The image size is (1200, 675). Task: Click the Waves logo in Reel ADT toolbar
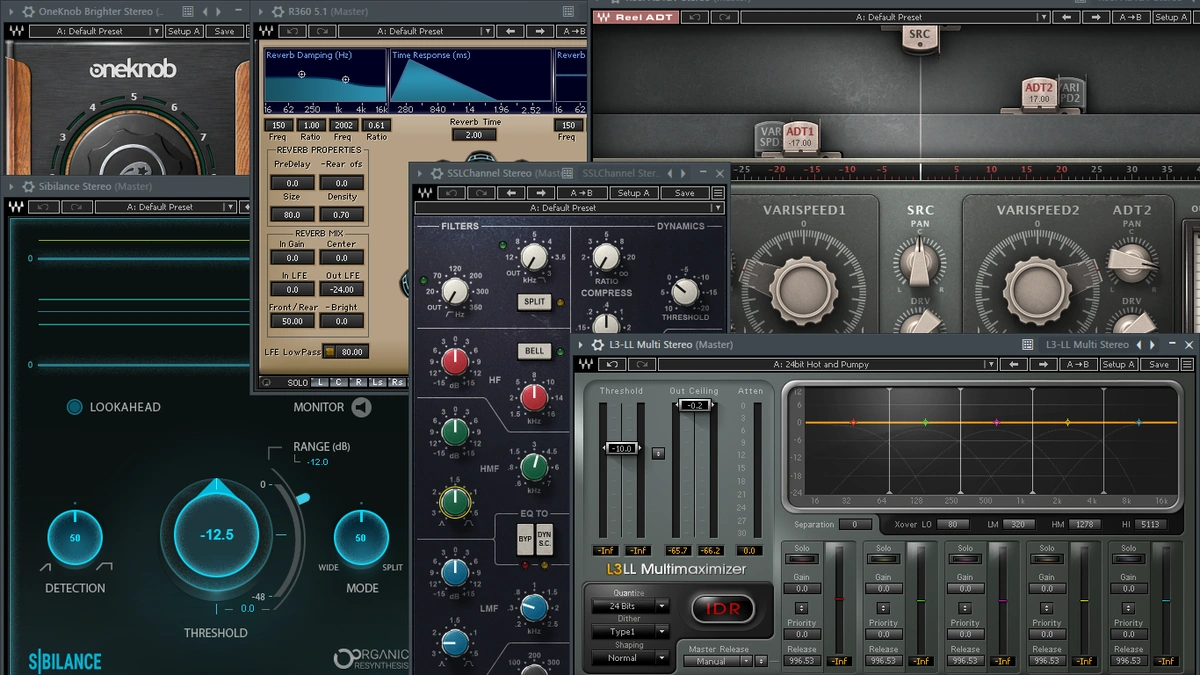[603, 17]
